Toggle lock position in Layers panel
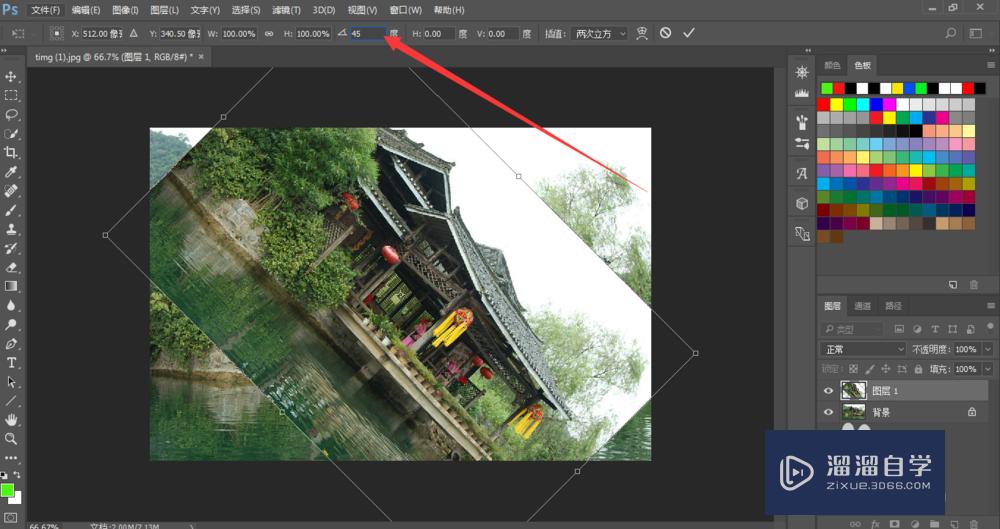This screenshot has width=1000, height=529. coord(886,369)
